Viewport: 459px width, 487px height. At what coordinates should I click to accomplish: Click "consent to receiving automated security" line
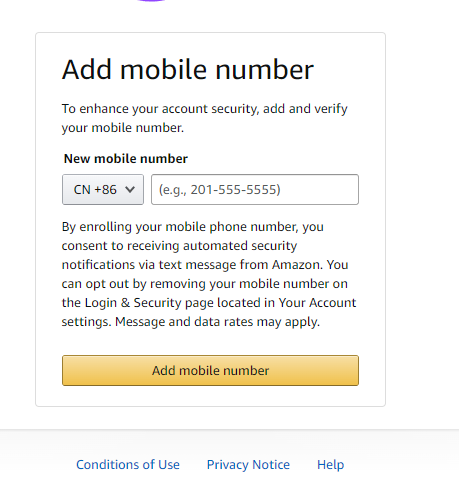[x=179, y=246]
